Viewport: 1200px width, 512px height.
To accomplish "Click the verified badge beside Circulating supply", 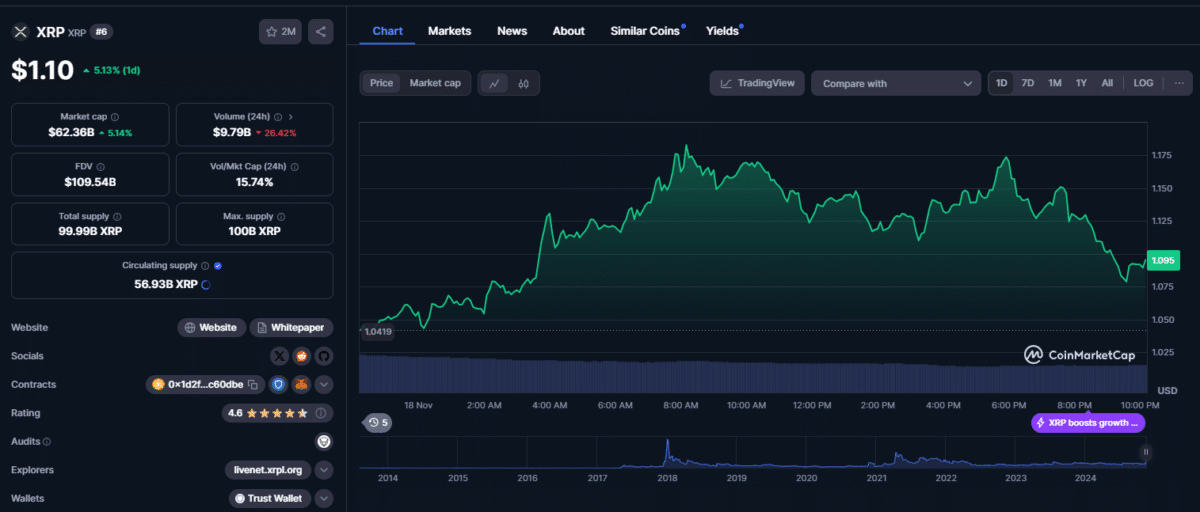I will pyautogui.click(x=218, y=266).
